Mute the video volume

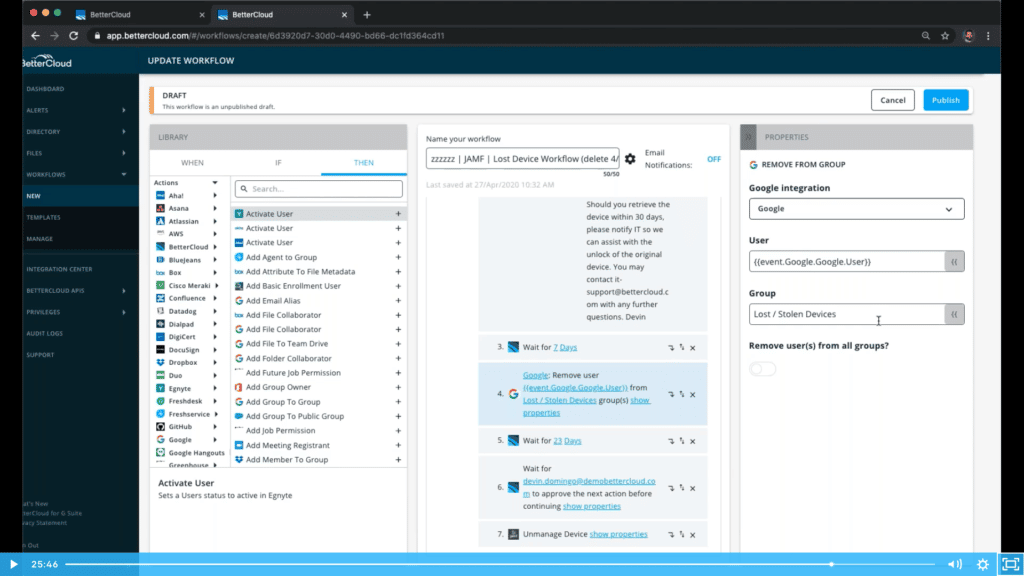[954, 564]
